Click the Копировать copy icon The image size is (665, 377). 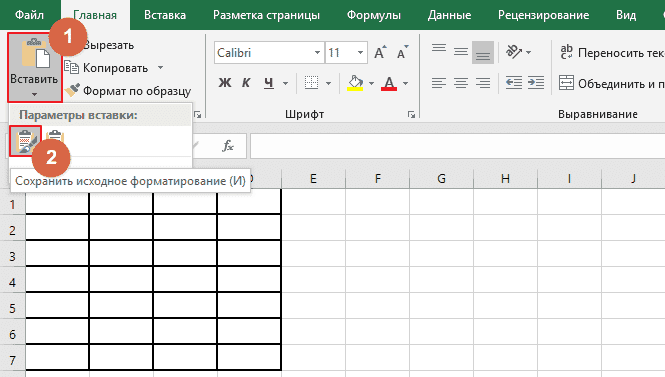point(71,67)
